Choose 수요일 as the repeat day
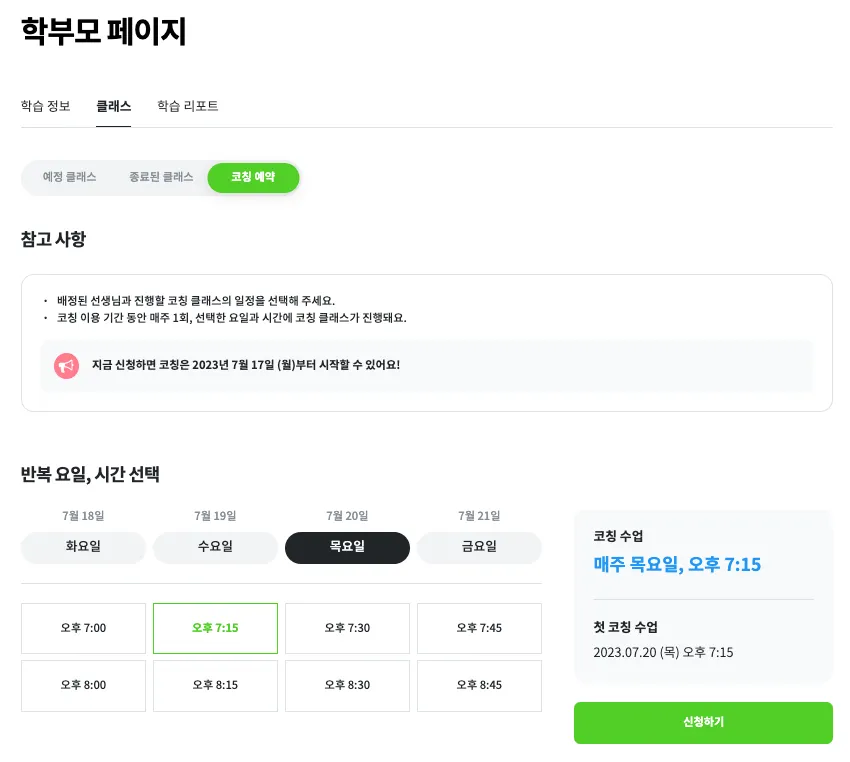Screen dimensions: 850x762 click(215, 547)
